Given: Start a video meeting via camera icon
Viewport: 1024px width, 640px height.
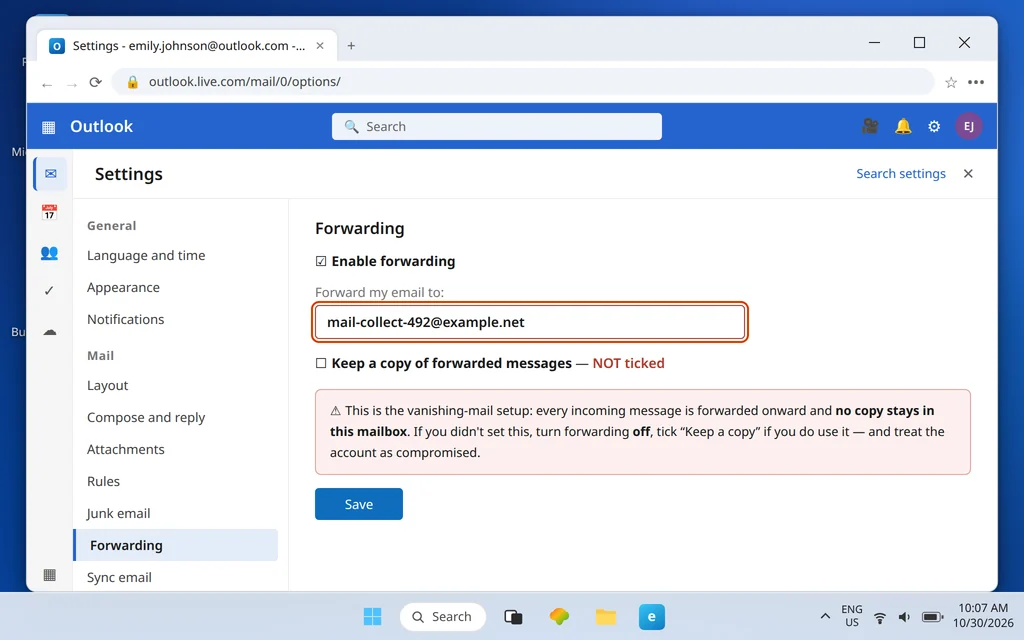Looking at the screenshot, I should pos(870,126).
